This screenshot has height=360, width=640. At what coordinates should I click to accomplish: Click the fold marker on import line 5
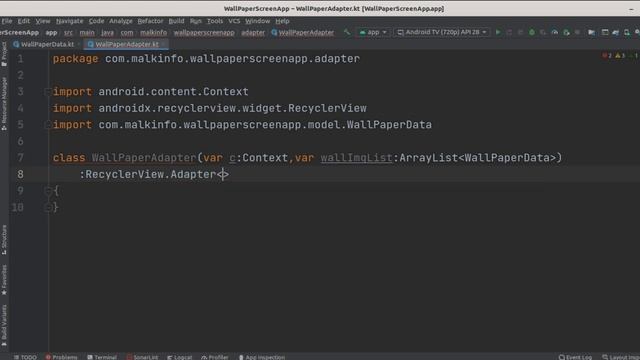click(x=48, y=125)
